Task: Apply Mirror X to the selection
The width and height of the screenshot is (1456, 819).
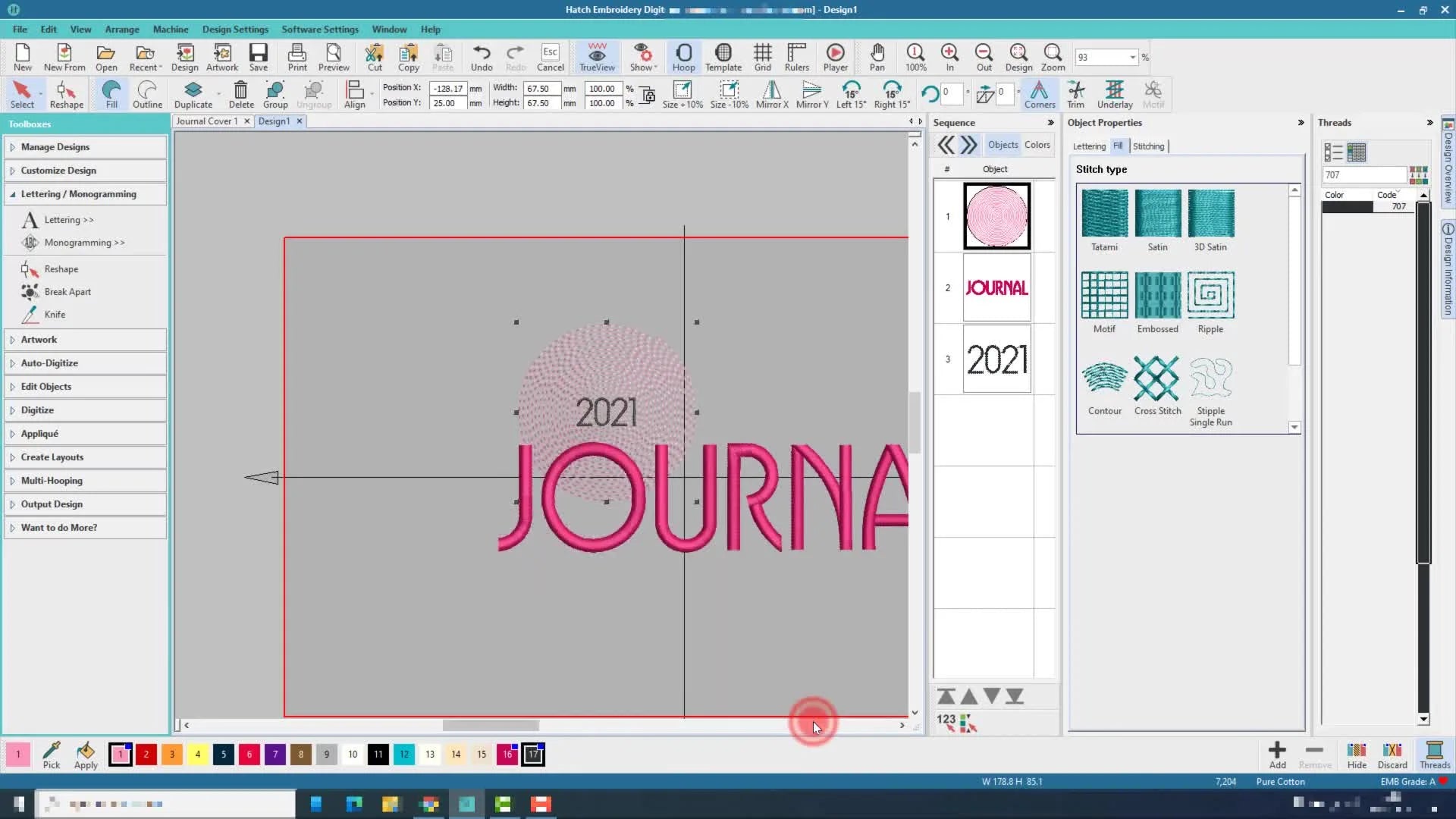Action: [x=771, y=94]
